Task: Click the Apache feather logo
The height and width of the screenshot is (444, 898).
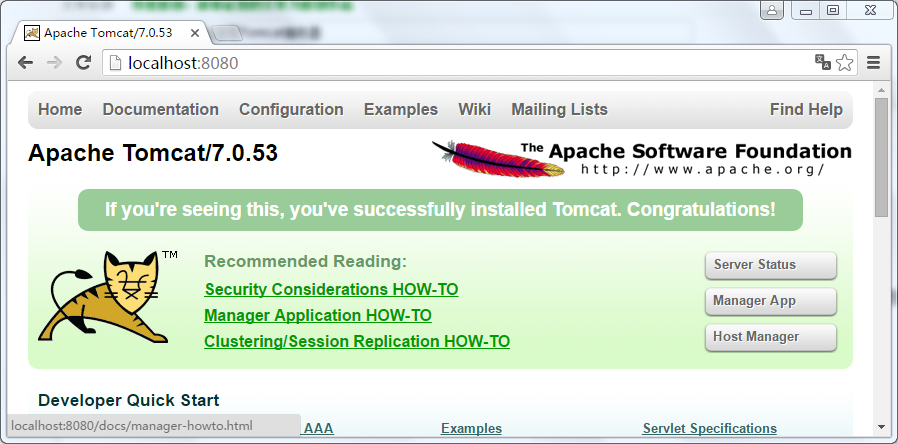Action: tap(498, 159)
